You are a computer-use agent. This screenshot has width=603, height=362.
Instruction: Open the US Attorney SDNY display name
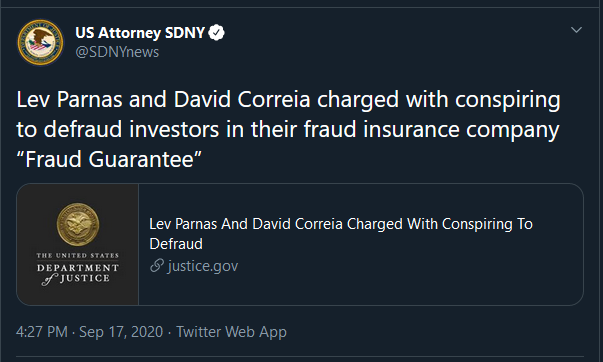coord(140,33)
